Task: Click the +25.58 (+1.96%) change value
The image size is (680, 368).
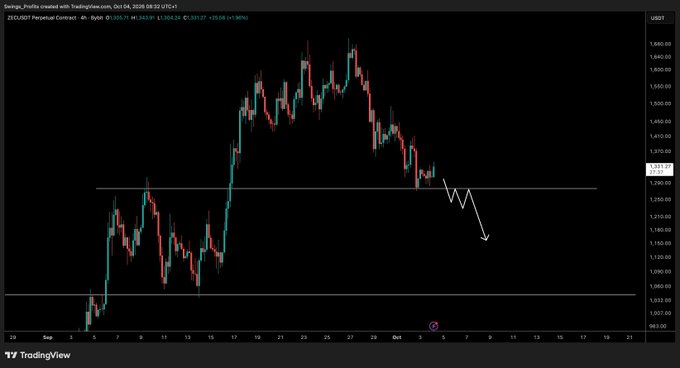Action: click(228, 18)
